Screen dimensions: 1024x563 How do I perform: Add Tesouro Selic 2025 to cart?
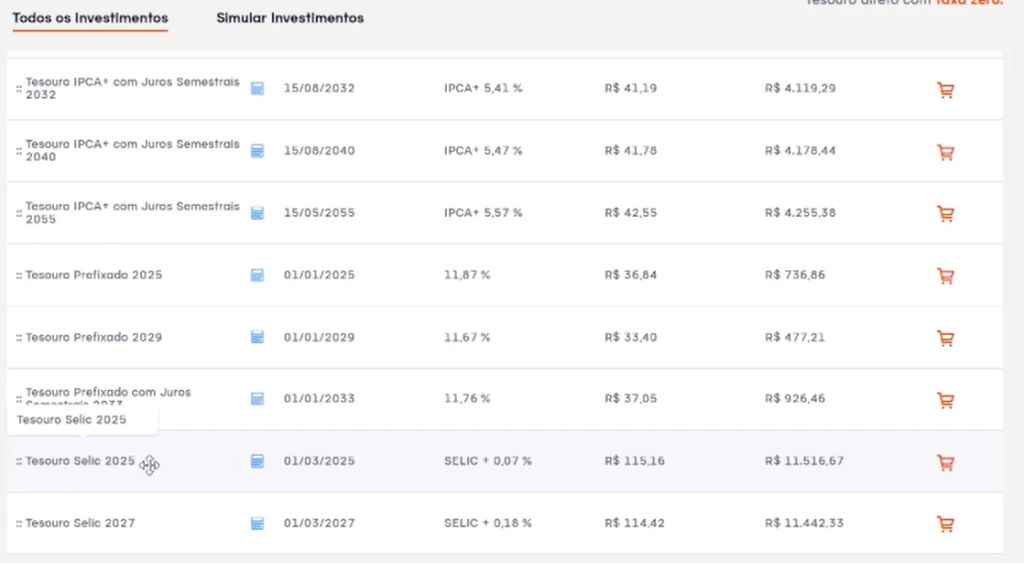(946, 462)
